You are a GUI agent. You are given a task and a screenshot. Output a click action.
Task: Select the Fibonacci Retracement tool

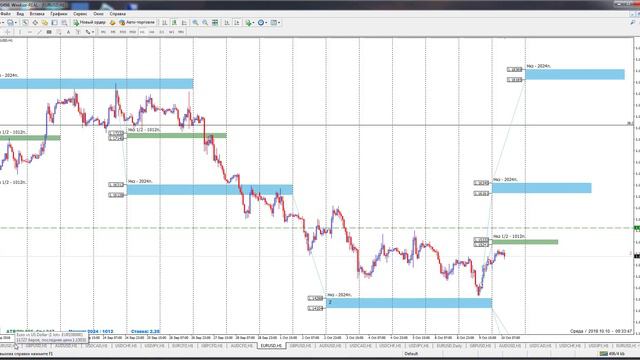tap(59, 32)
